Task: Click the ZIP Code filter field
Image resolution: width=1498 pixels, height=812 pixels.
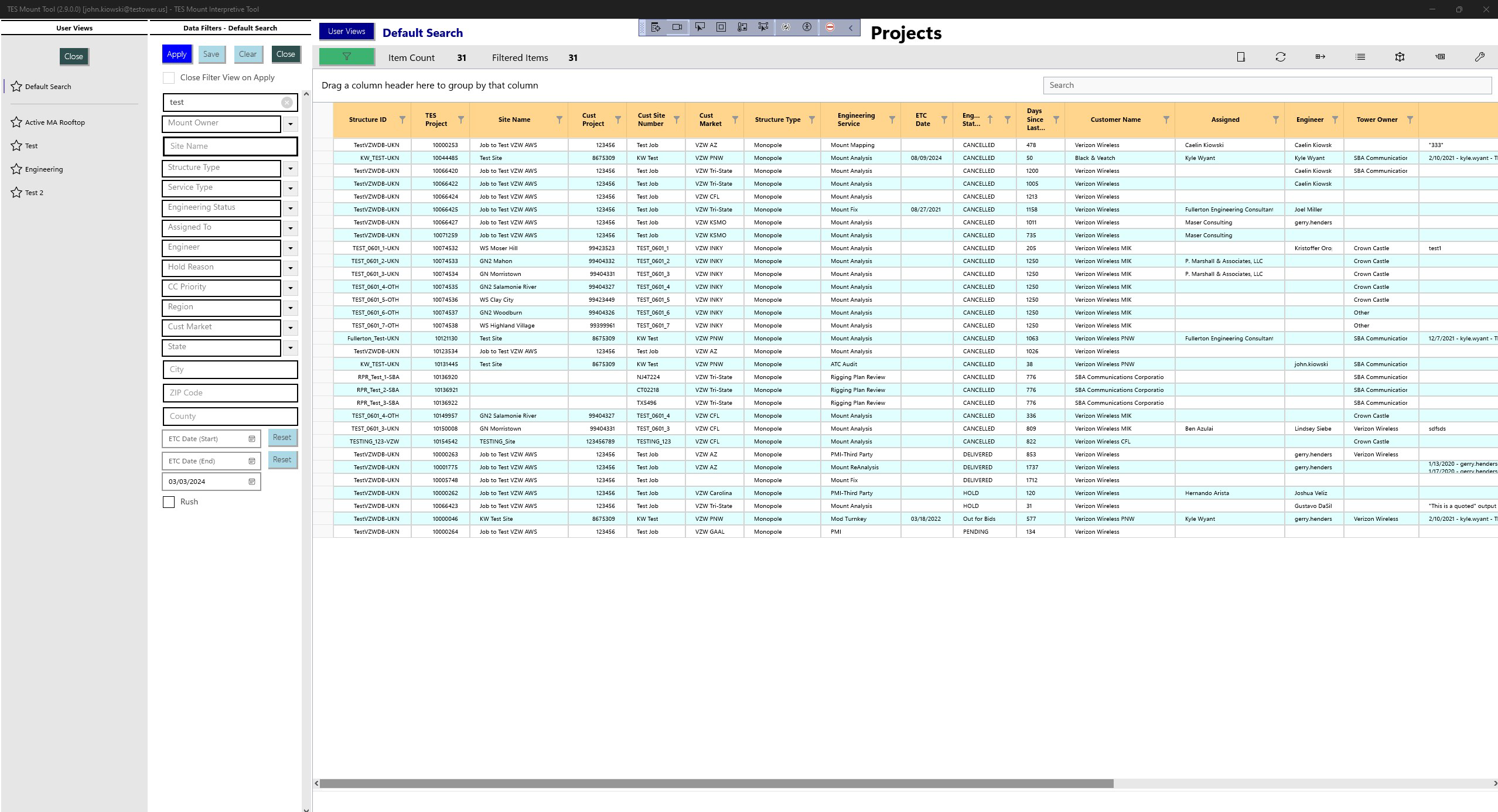Action: point(230,393)
